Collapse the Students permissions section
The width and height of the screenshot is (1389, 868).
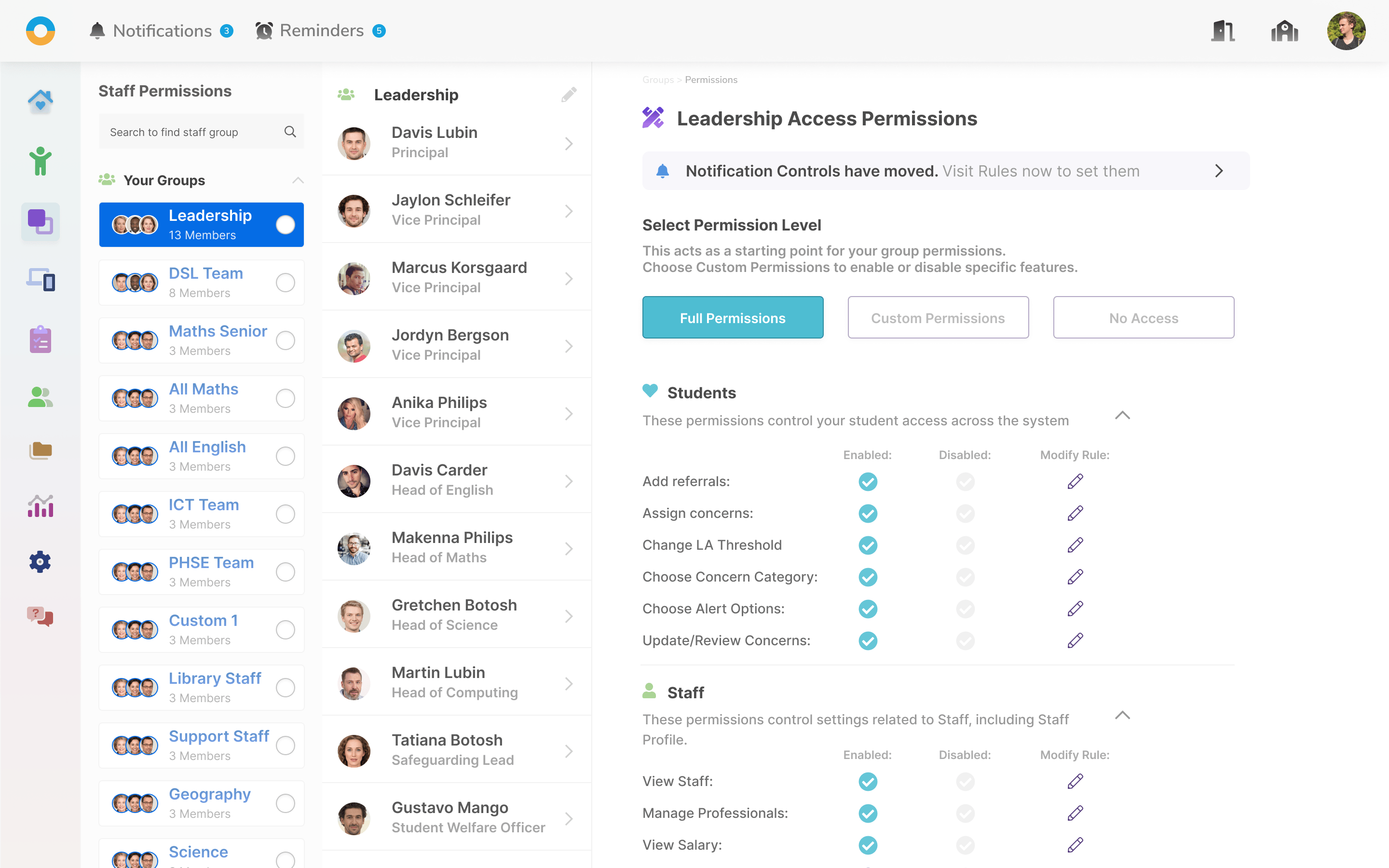(1123, 415)
